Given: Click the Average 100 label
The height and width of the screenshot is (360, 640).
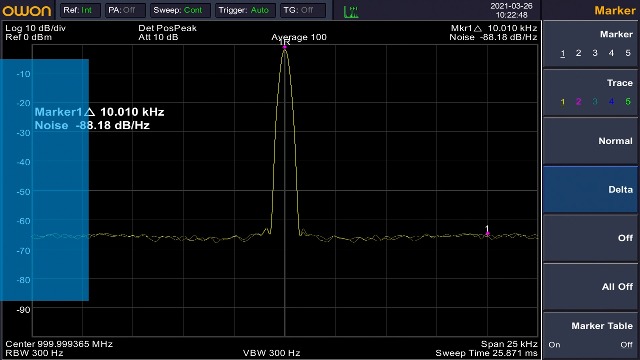Looking at the screenshot, I should 299,37.
